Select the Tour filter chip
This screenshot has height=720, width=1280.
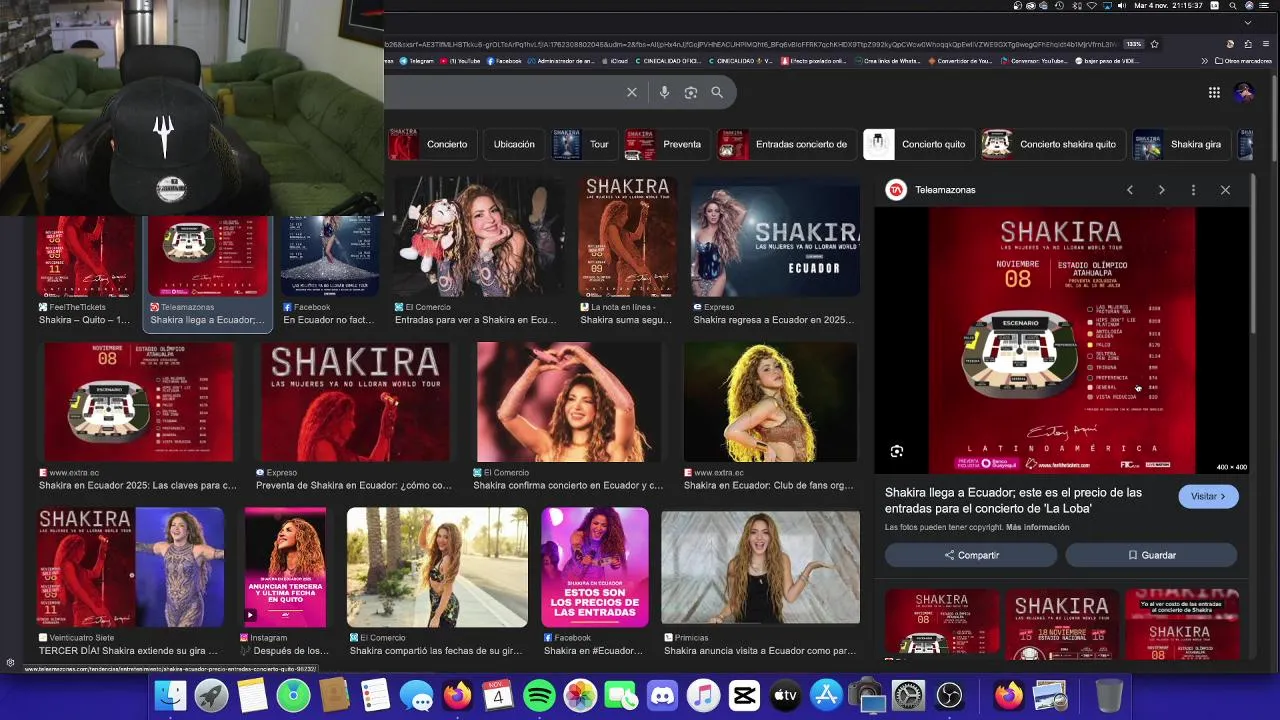click(x=584, y=144)
